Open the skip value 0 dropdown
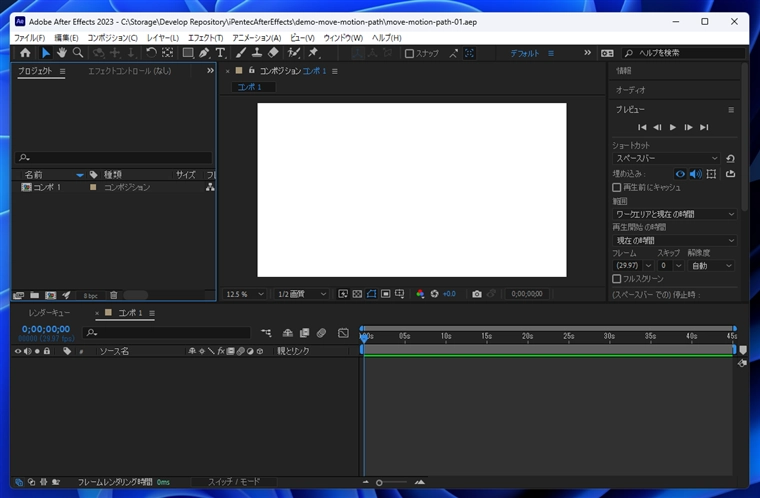The image size is (760, 498). tap(670, 266)
